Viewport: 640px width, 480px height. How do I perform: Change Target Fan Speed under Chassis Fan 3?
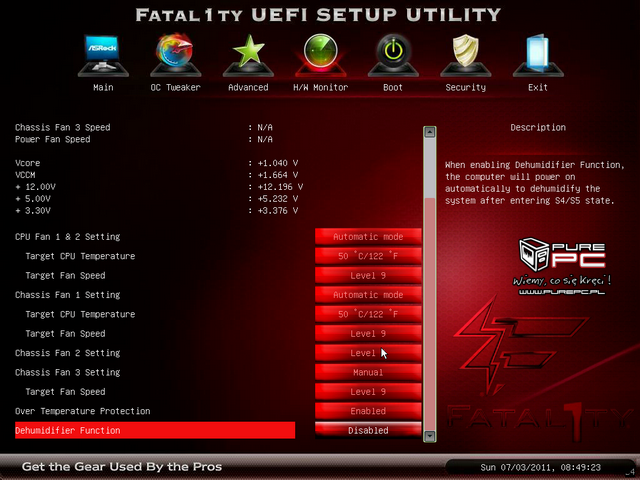point(368,392)
